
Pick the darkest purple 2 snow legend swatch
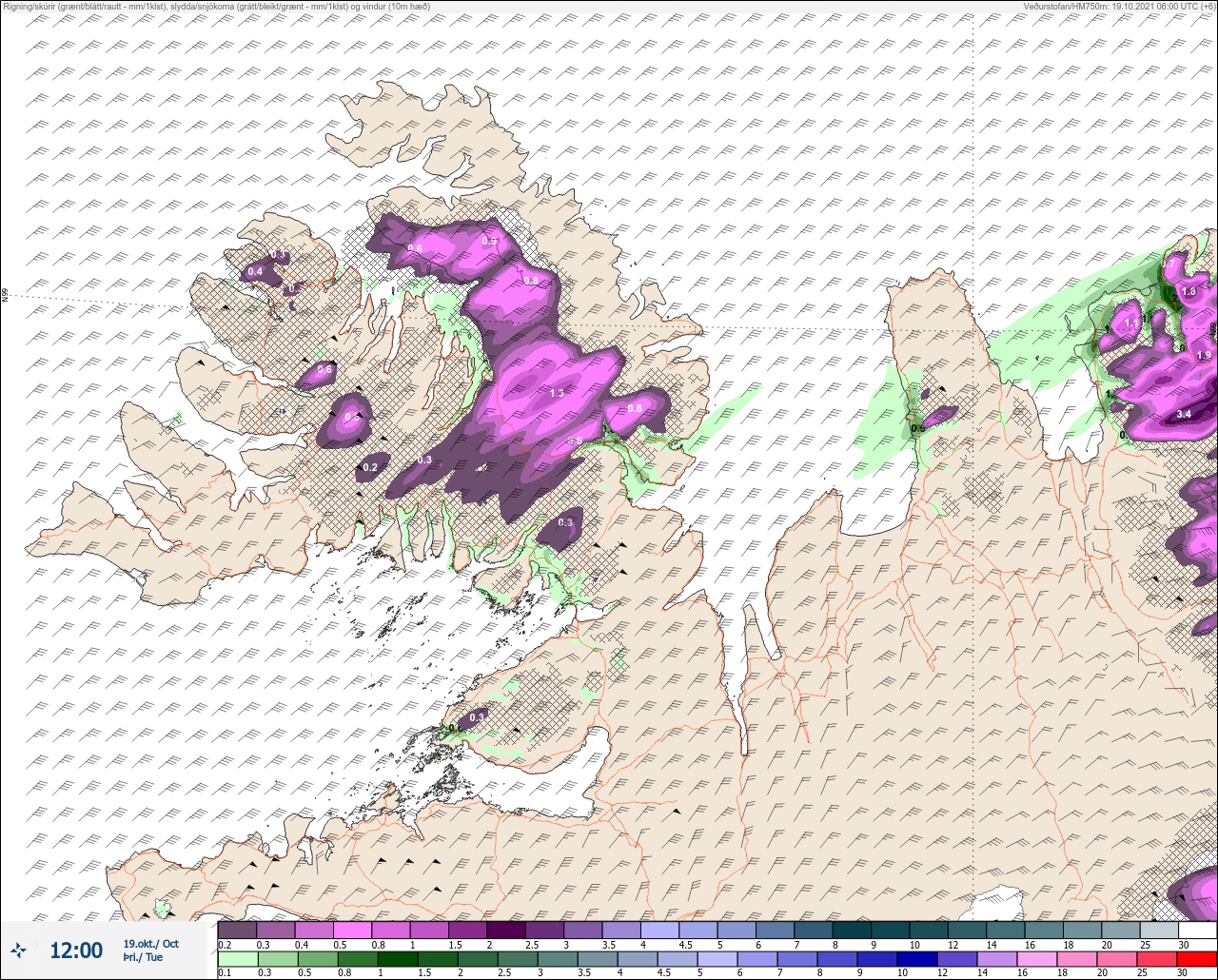pos(506,930)
